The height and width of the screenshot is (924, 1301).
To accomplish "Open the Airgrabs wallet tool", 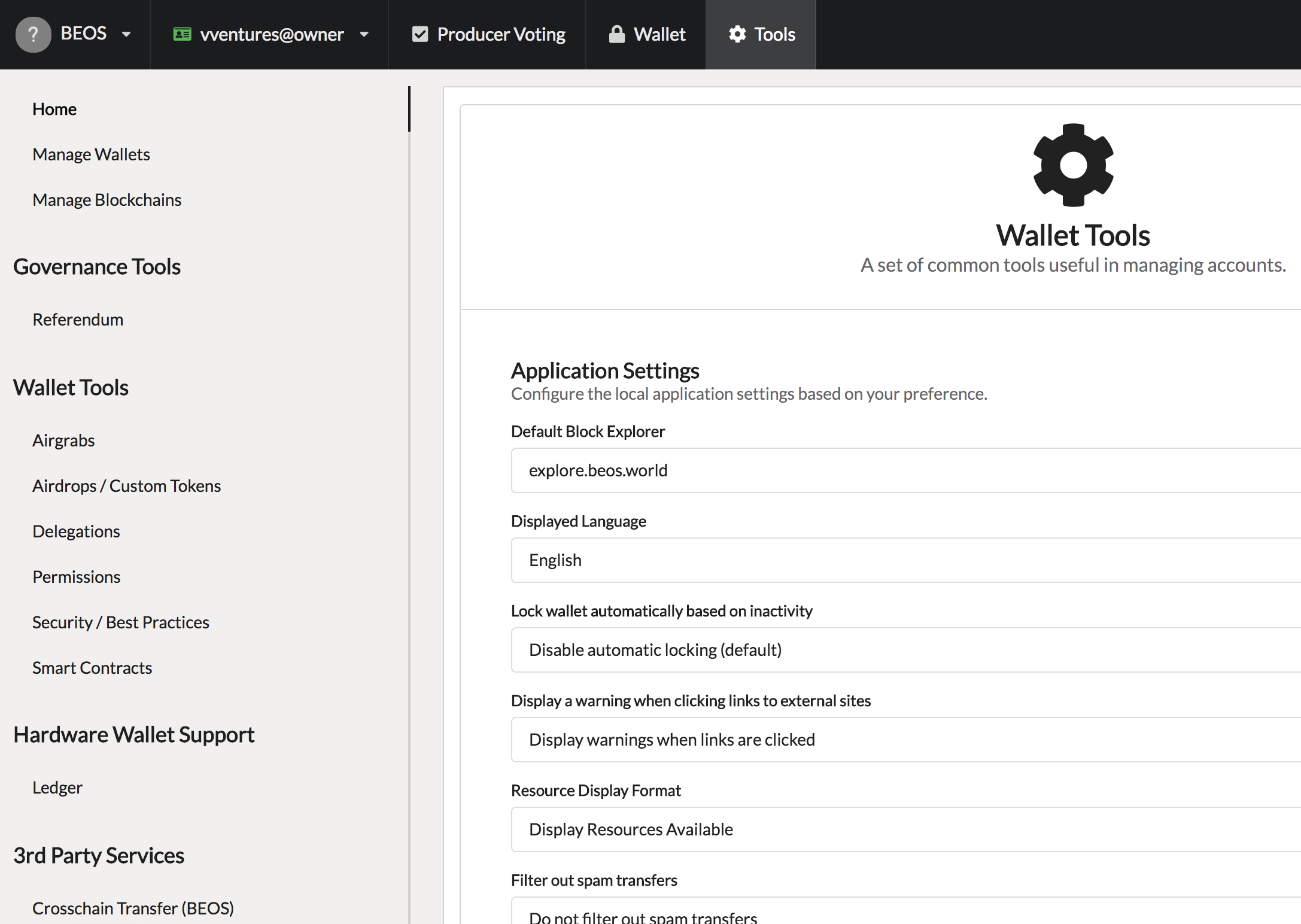I will [63, 440].
